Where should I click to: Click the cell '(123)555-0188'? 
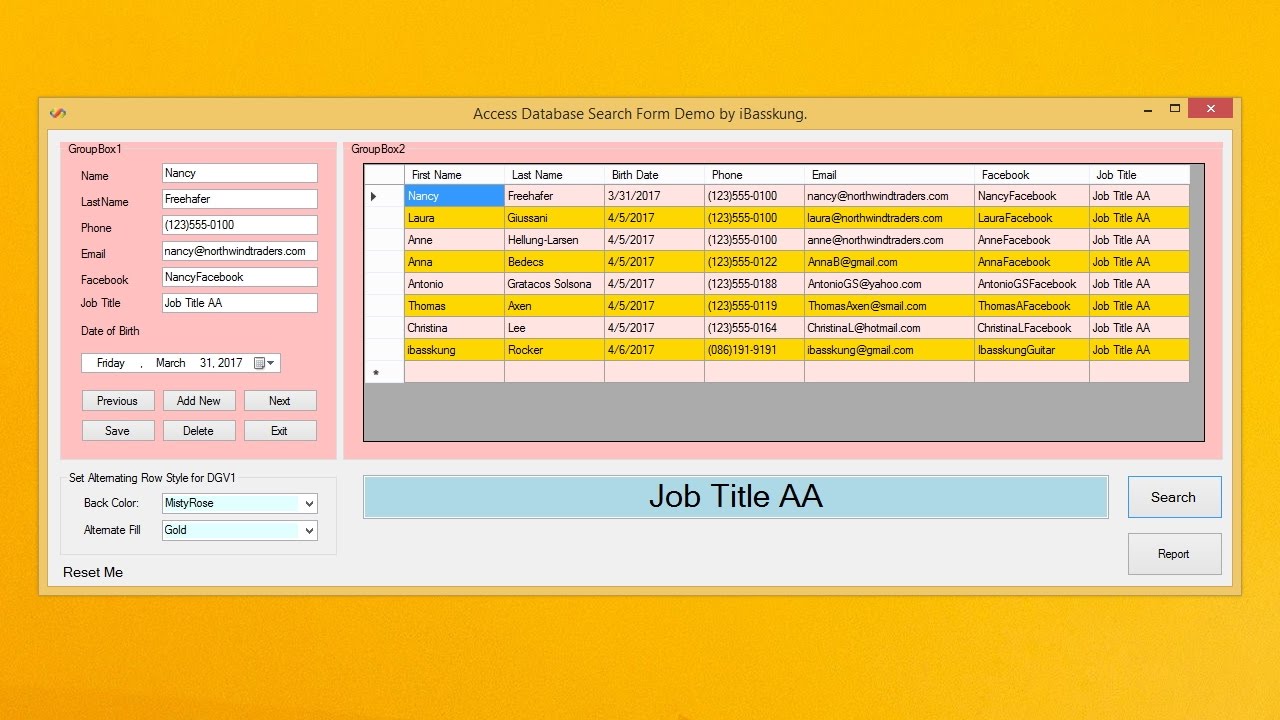click(x=754, y=284)
